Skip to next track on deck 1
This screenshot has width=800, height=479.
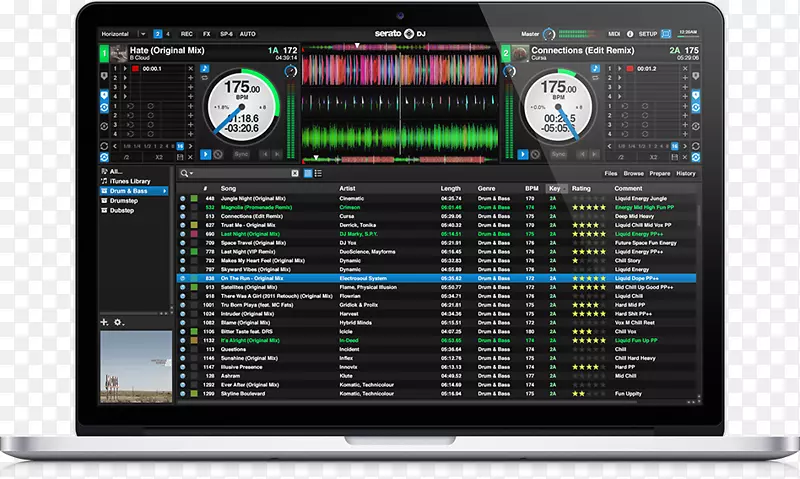[277, 154]
